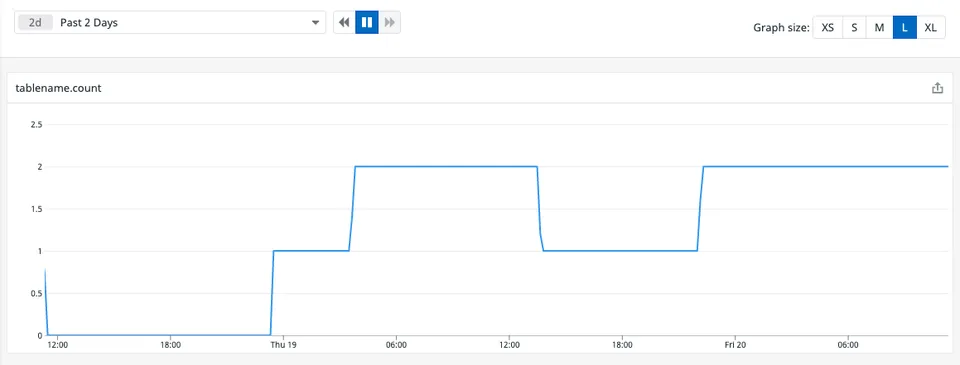The image size is (960, 365).
Task: Click the 2.5 y-axis label
Action: [x=36, y=124]
